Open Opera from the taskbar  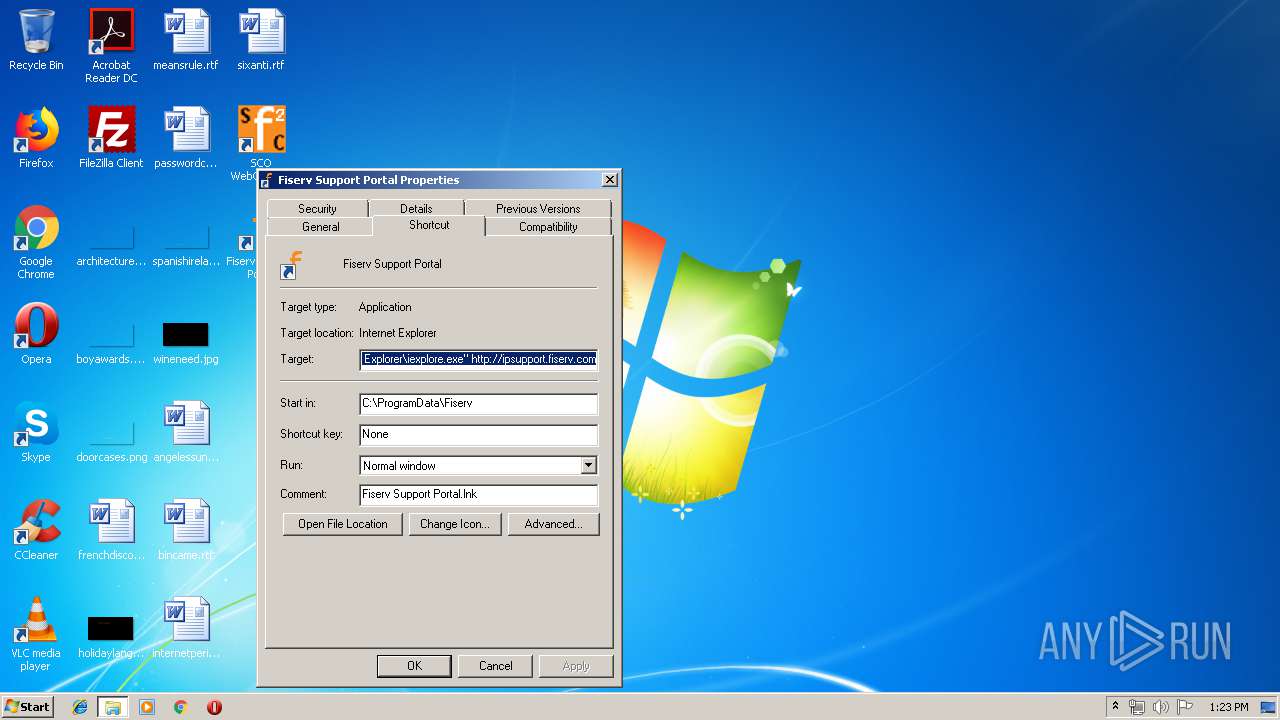pyautogui.click(x=214, y=707)
